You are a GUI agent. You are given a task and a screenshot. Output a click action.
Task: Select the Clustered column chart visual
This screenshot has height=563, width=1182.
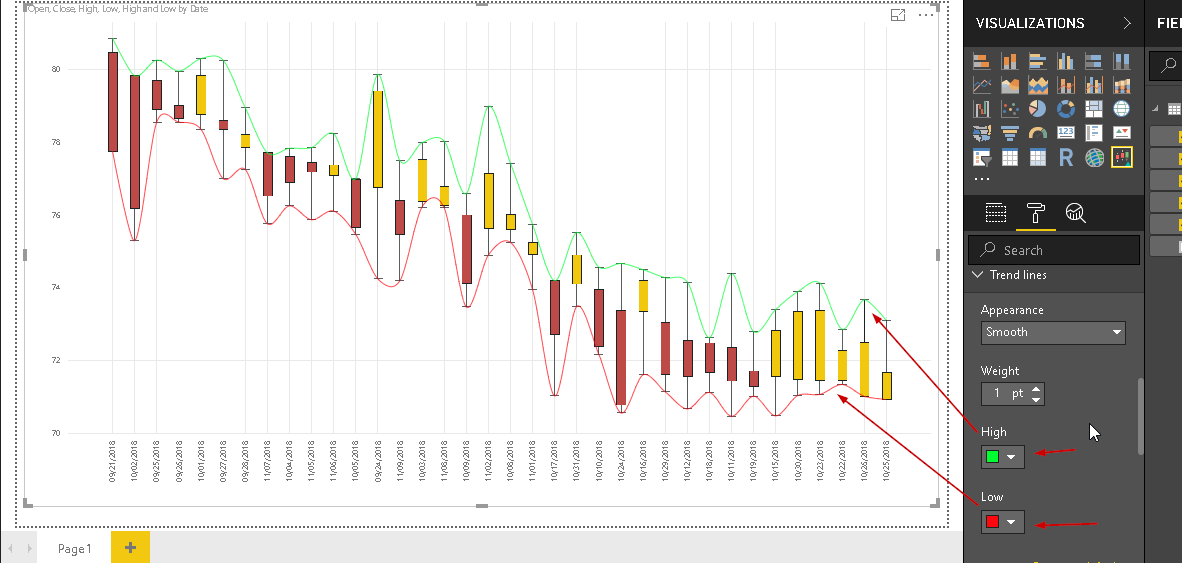(1066, 61)
